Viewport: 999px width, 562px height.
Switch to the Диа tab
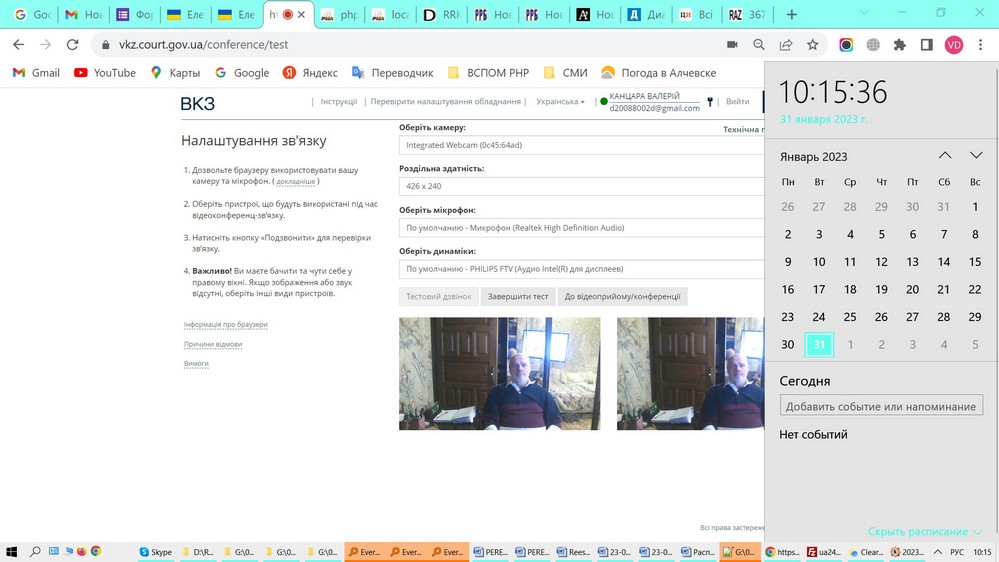[646, 14]
